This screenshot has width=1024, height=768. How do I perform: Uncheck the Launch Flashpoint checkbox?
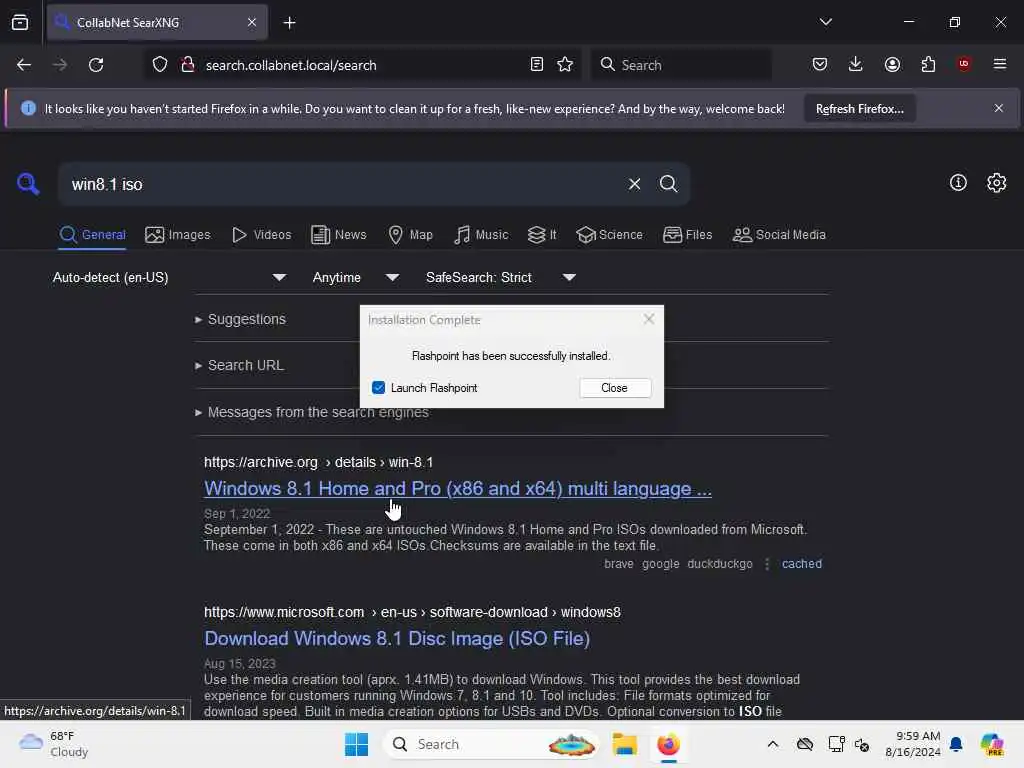point(378,388)
